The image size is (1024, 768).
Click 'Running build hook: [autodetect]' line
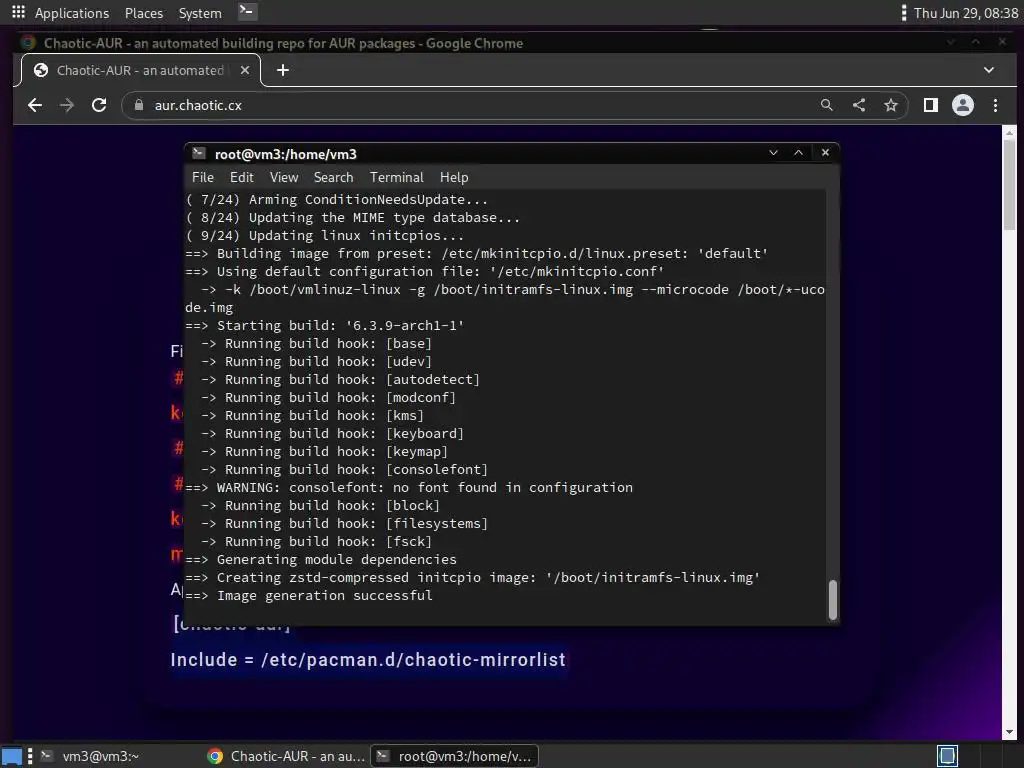click(x=340, y=379)
